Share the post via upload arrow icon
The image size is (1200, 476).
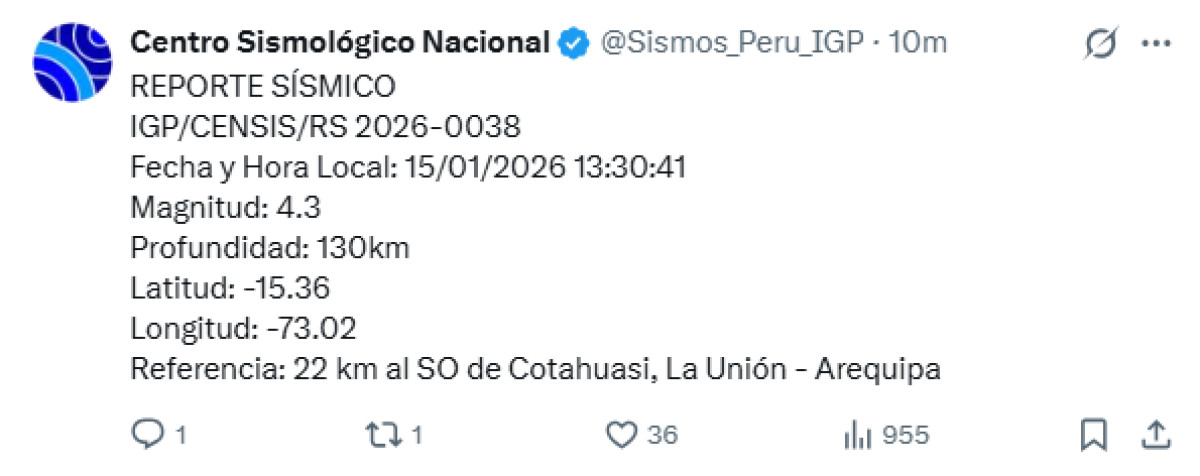click(x=1155, y=434)
